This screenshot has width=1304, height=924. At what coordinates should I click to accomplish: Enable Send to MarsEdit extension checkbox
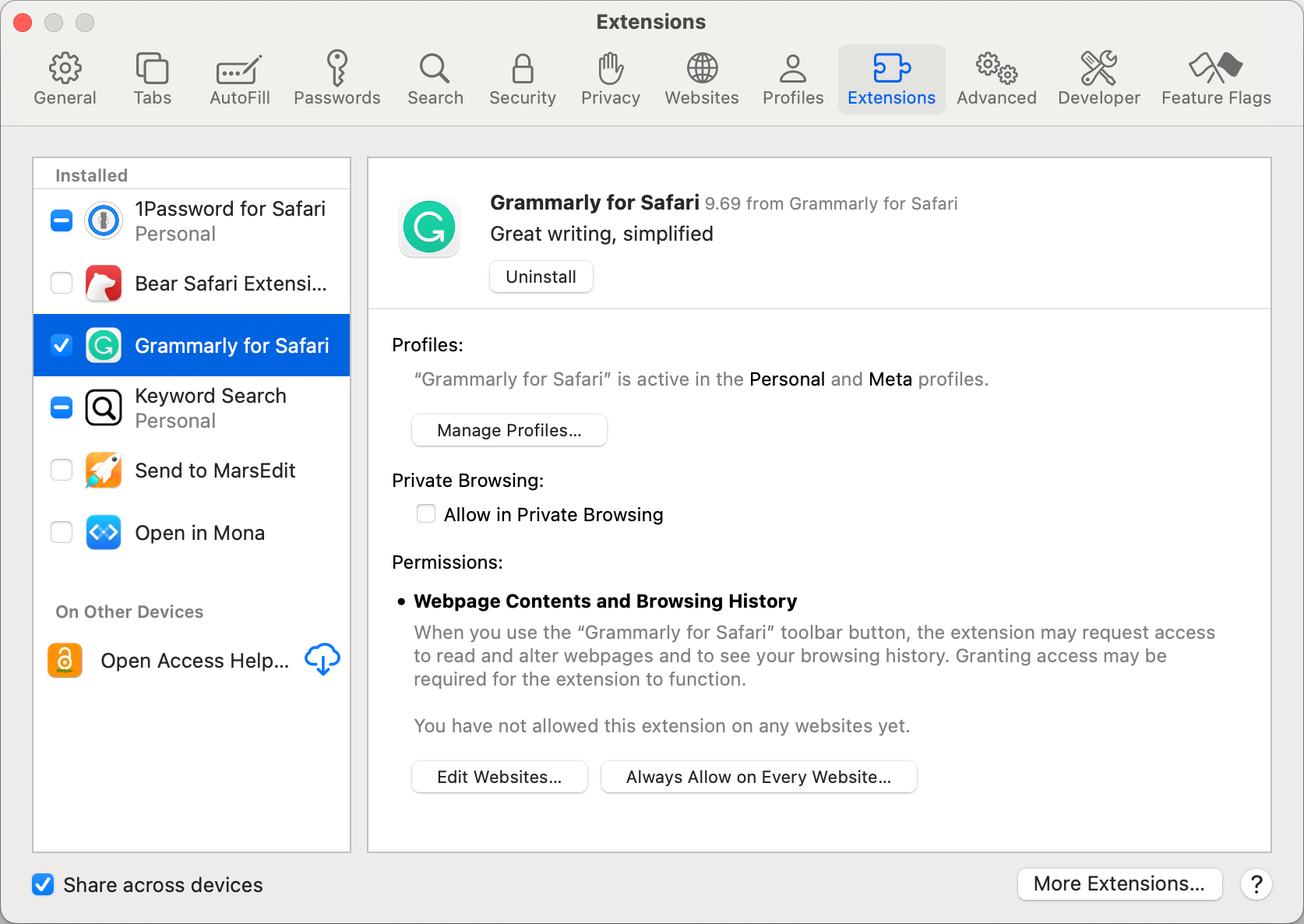coord(62,470)
